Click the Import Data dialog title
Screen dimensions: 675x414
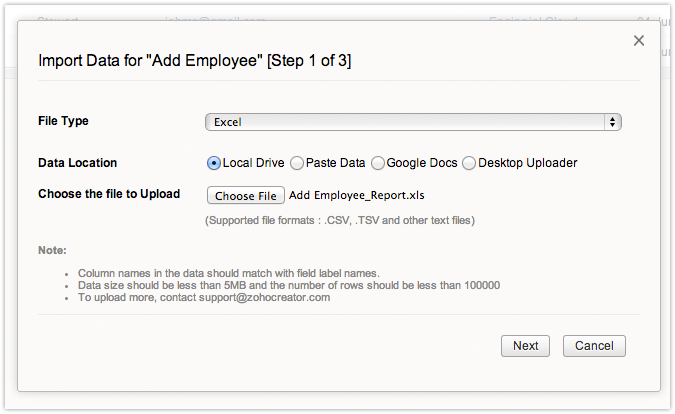point(194,61)
